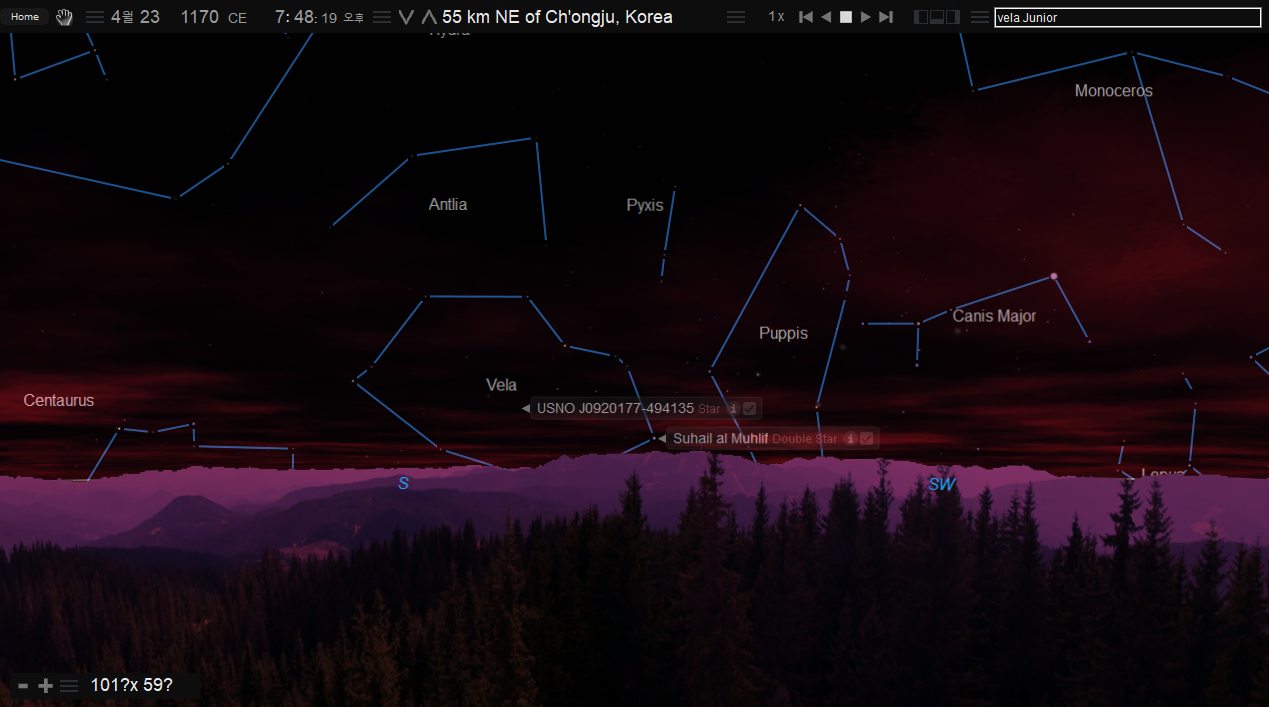Play time forward

(x=866, y=17)
